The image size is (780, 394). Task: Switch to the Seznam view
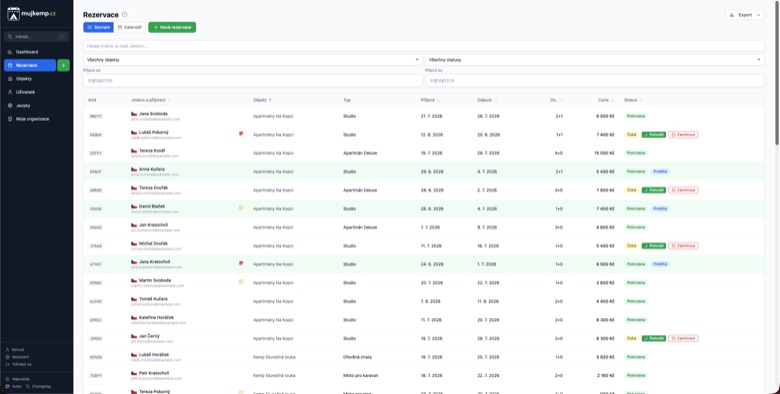click(x=98, y=27)
